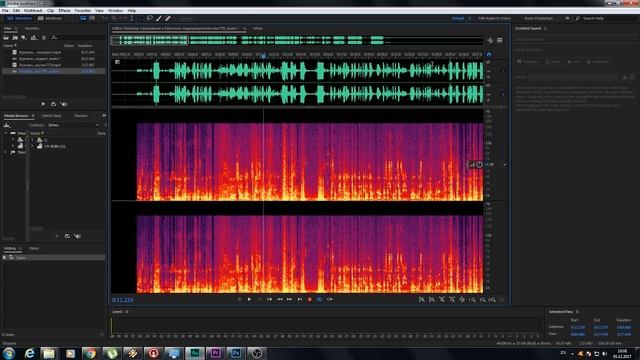Click Insert into Multitrack icon in Files panel
This screenshot has width=640, height=360.
click(34, 38)
